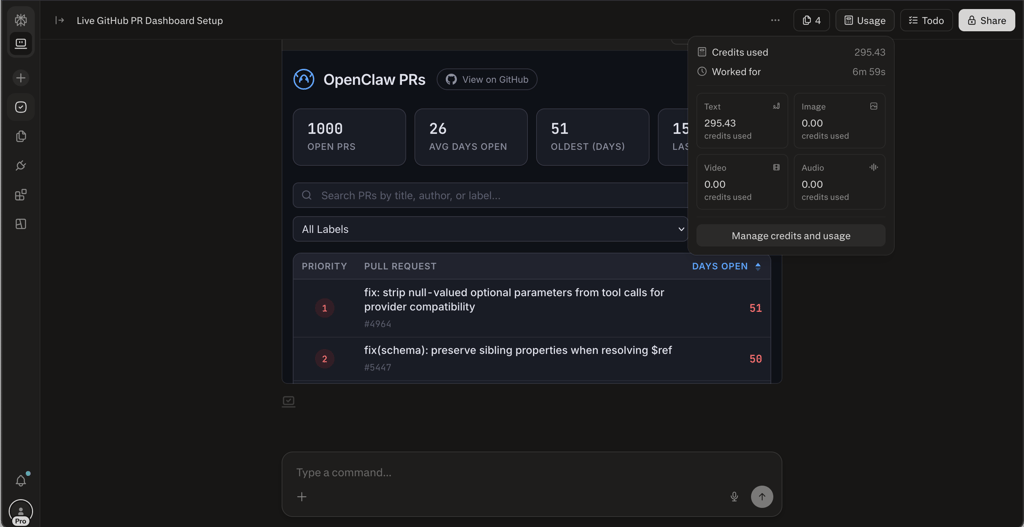Viewport: 1024px width, 527px height.
Task: Open the layout panel icon in sidebar
Action: click(21, 224)
